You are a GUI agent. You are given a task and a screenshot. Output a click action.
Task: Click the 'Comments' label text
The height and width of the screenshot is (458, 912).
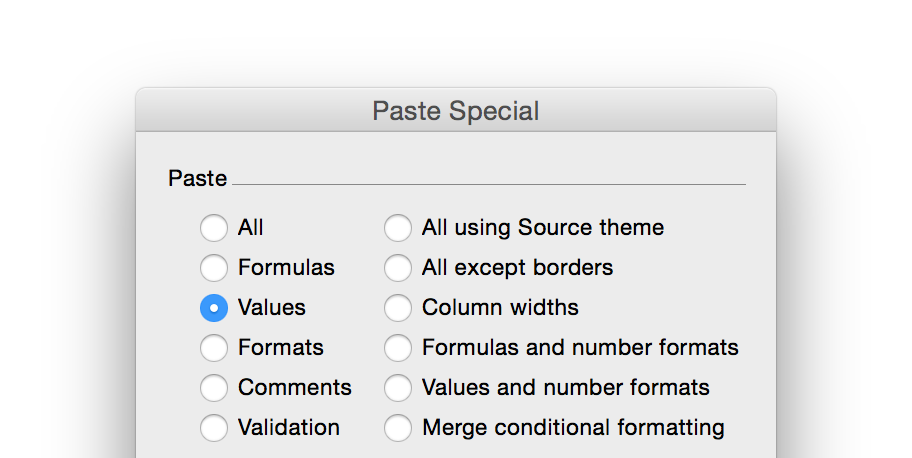[x=294, y=388]
